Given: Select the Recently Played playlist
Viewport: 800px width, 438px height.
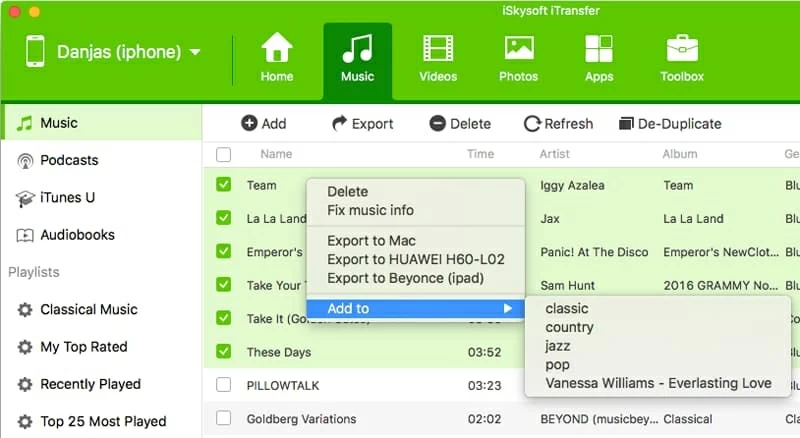Looking at the screenshot, I should point(90,384).
